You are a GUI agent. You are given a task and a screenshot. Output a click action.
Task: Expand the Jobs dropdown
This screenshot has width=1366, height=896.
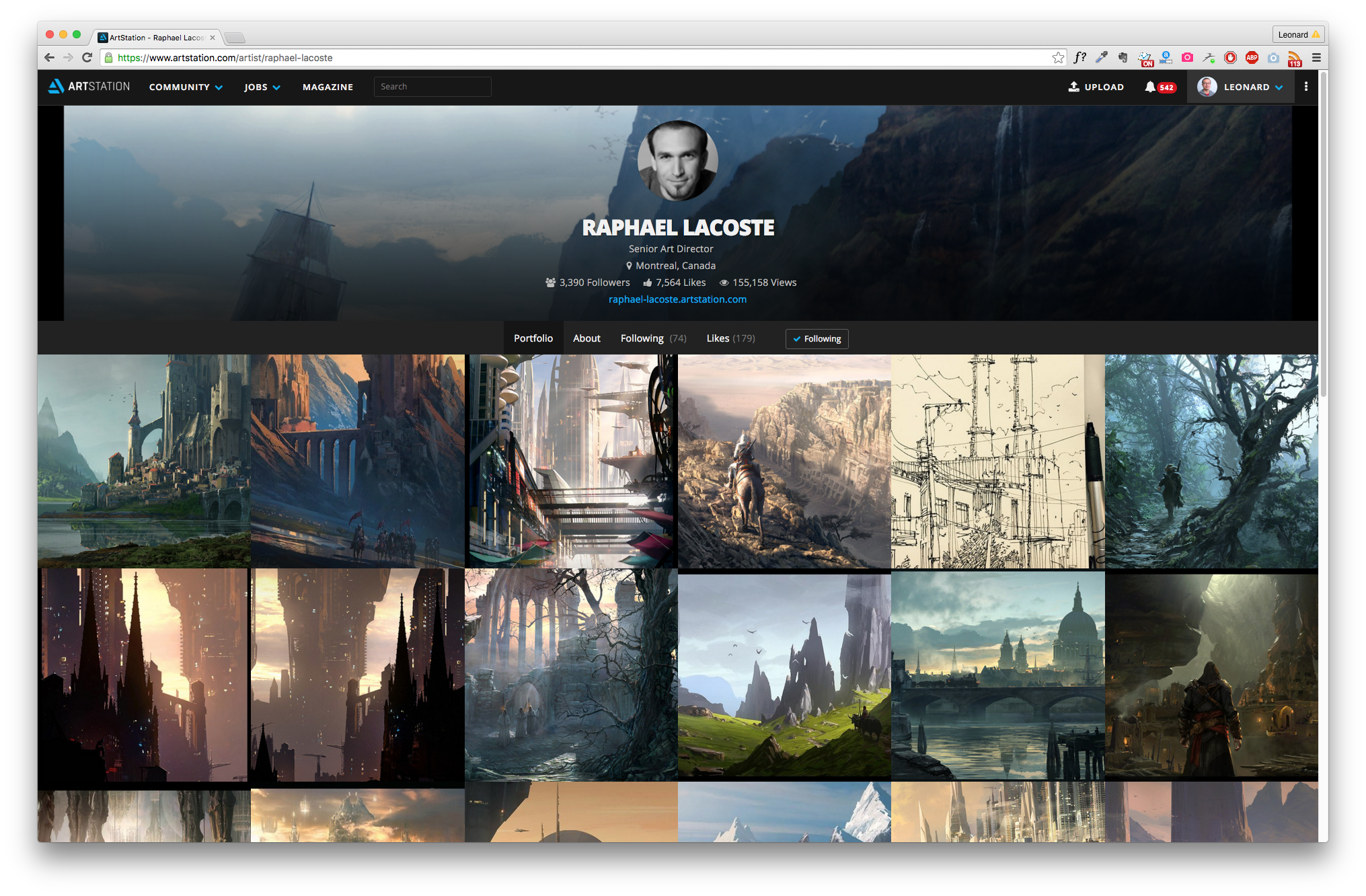tap(262, 87)
